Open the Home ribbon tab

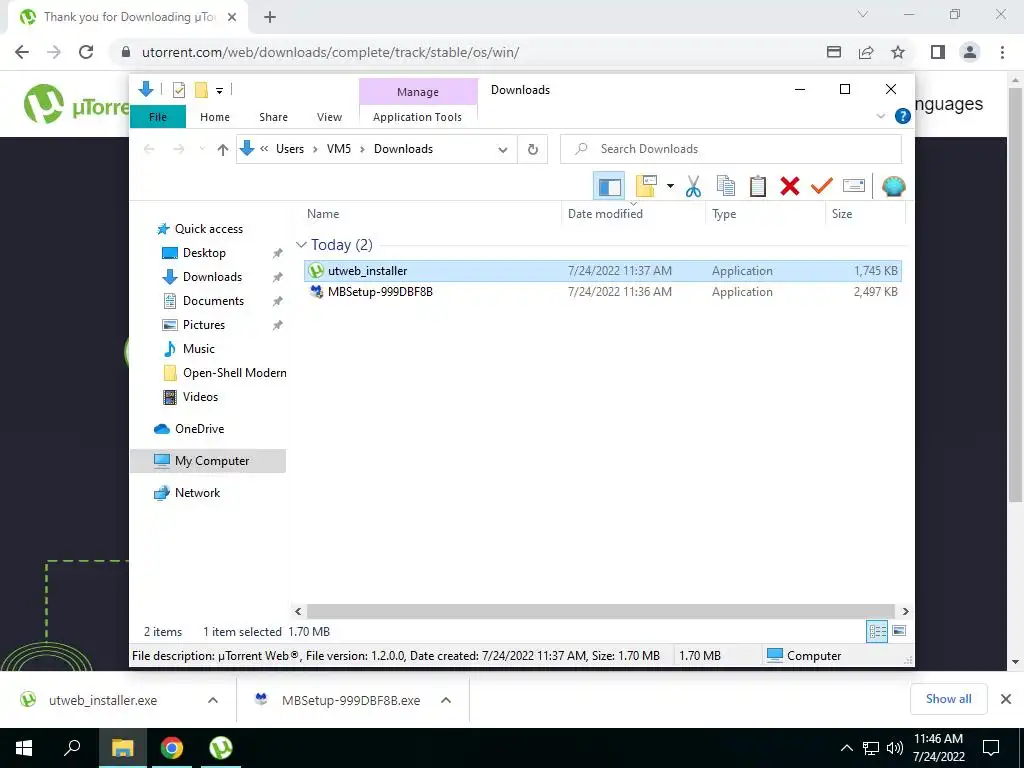click(215, 117)
